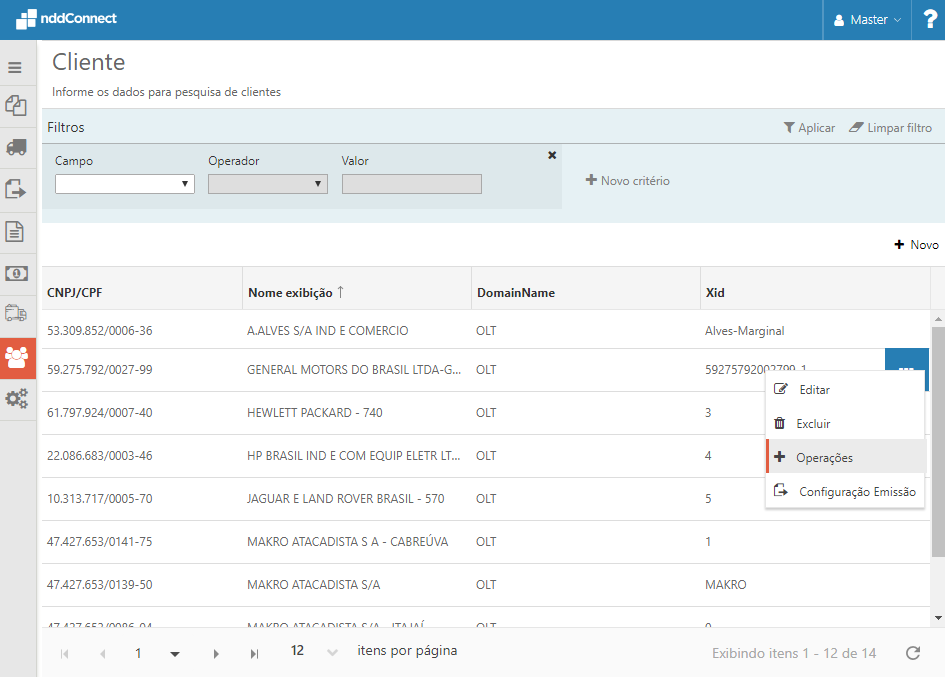Click the help question mark icon
The image size is (945, 677).
[929, 20]
